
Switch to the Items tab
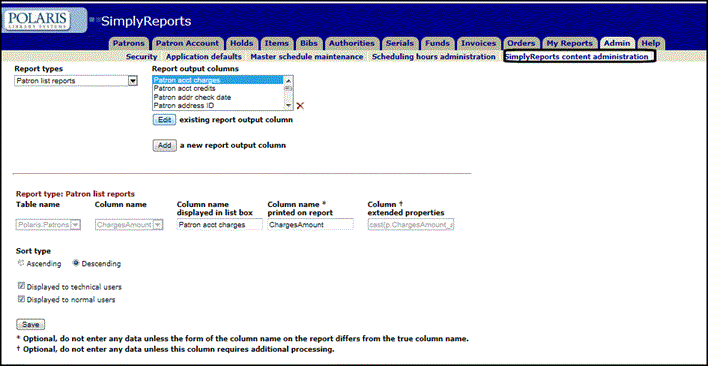[276, 43]
